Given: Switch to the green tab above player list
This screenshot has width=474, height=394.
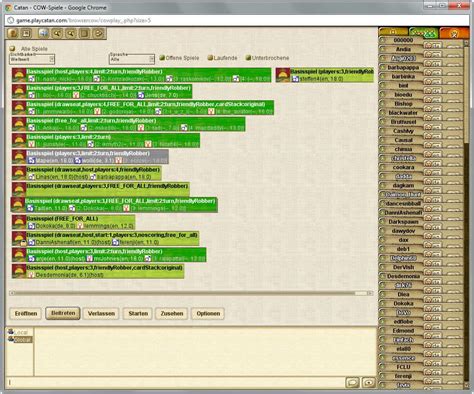Looking at the screenshot, I should (x=423, y=32).
